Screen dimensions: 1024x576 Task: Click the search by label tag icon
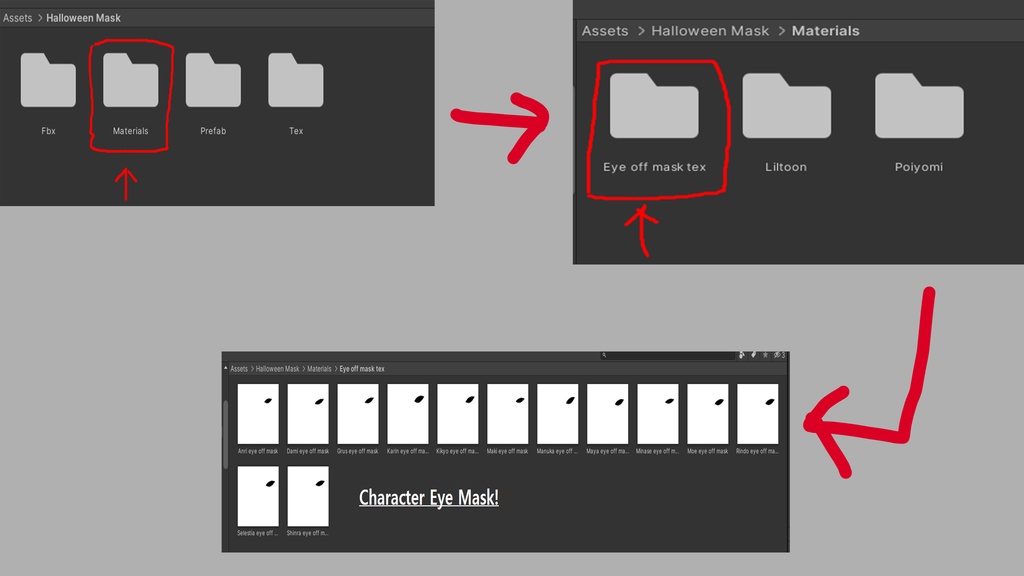coord(753,355)
